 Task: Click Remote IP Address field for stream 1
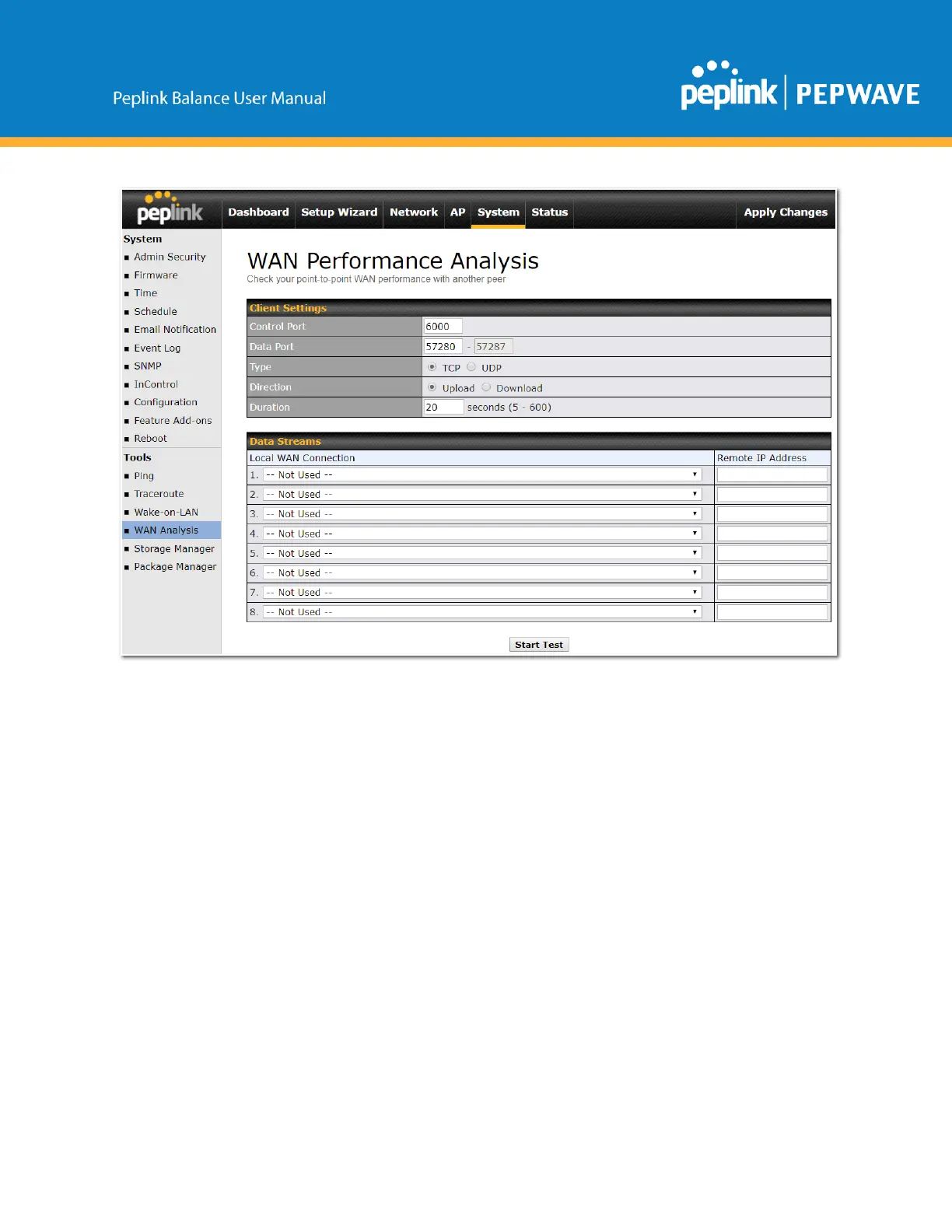click(x=772, y=475)
